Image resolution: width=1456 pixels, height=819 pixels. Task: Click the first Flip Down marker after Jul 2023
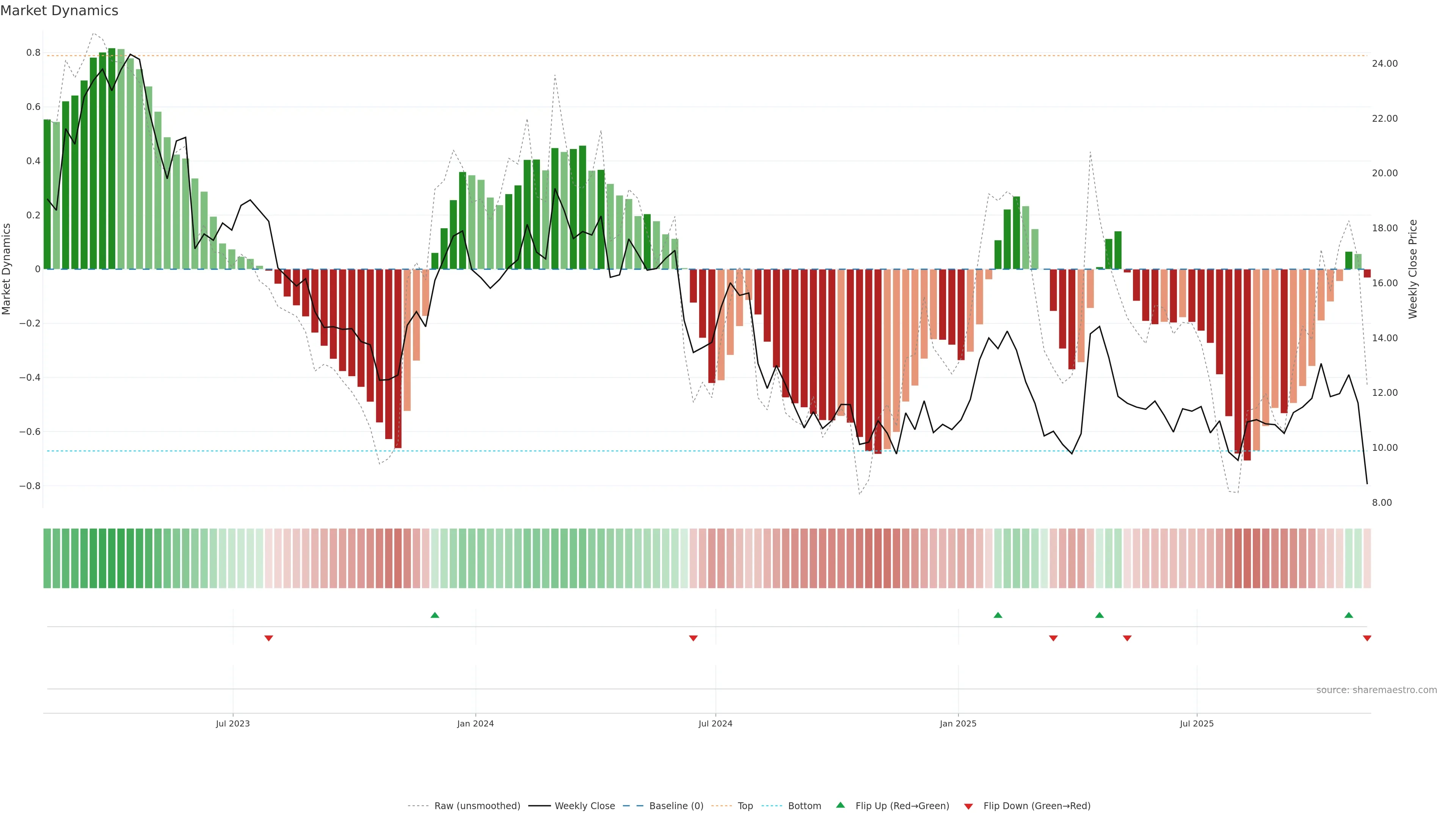(268, 638)
